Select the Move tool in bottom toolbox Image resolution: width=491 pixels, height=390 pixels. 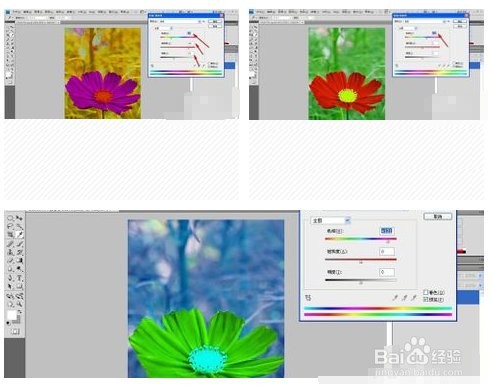click(19, 218)
